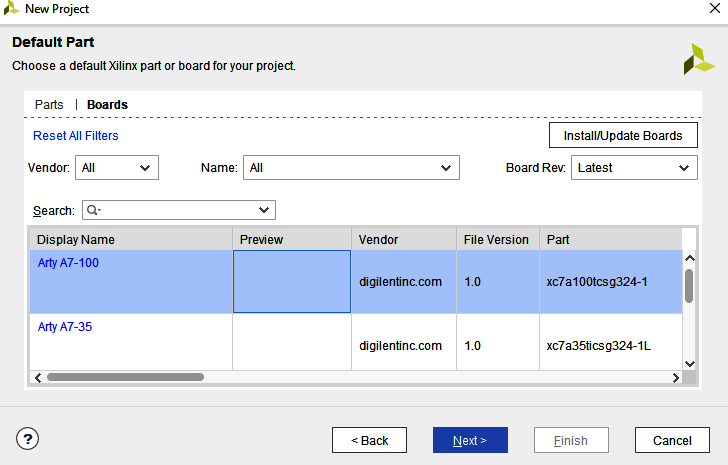This screenshot has width=728, height=465.
Task: Open the Arty A7-100 board link
Action: coord(68,263)
